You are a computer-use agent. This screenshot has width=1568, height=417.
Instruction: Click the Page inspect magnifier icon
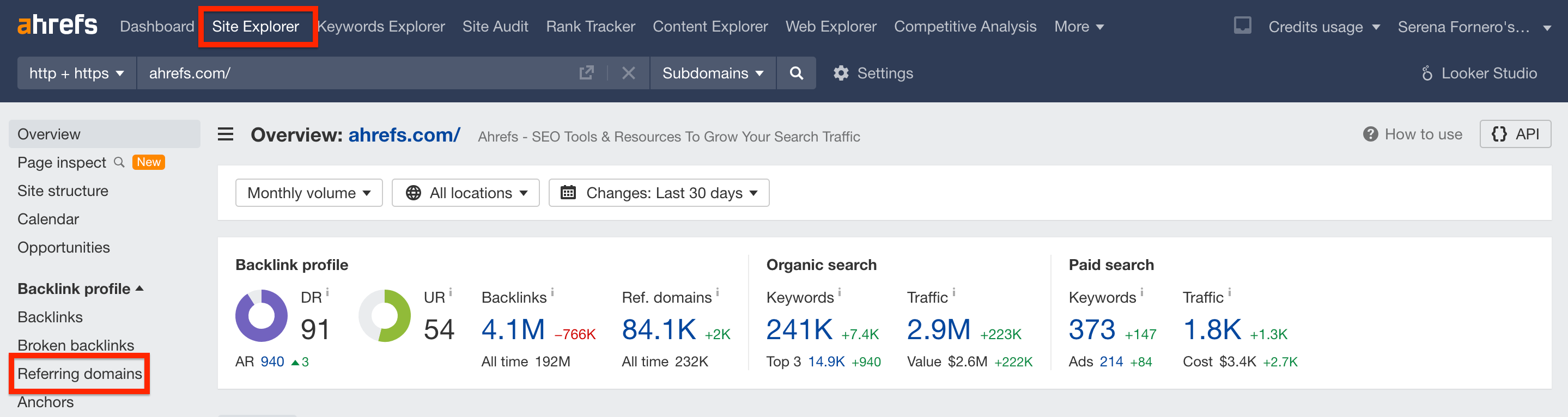tap(119, 162)
